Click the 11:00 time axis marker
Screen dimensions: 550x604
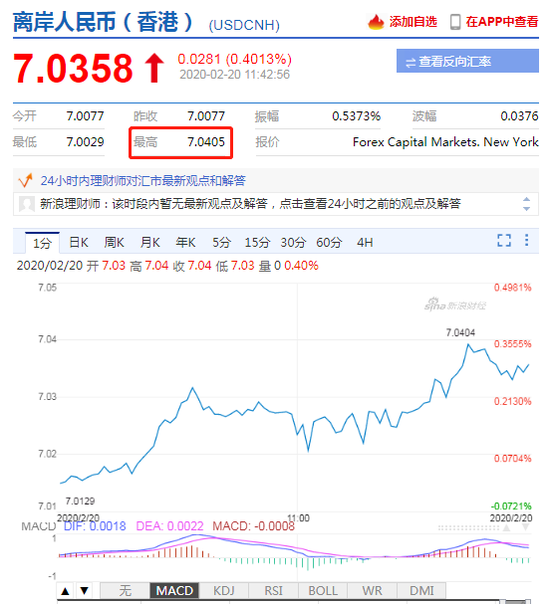[298, 518]
